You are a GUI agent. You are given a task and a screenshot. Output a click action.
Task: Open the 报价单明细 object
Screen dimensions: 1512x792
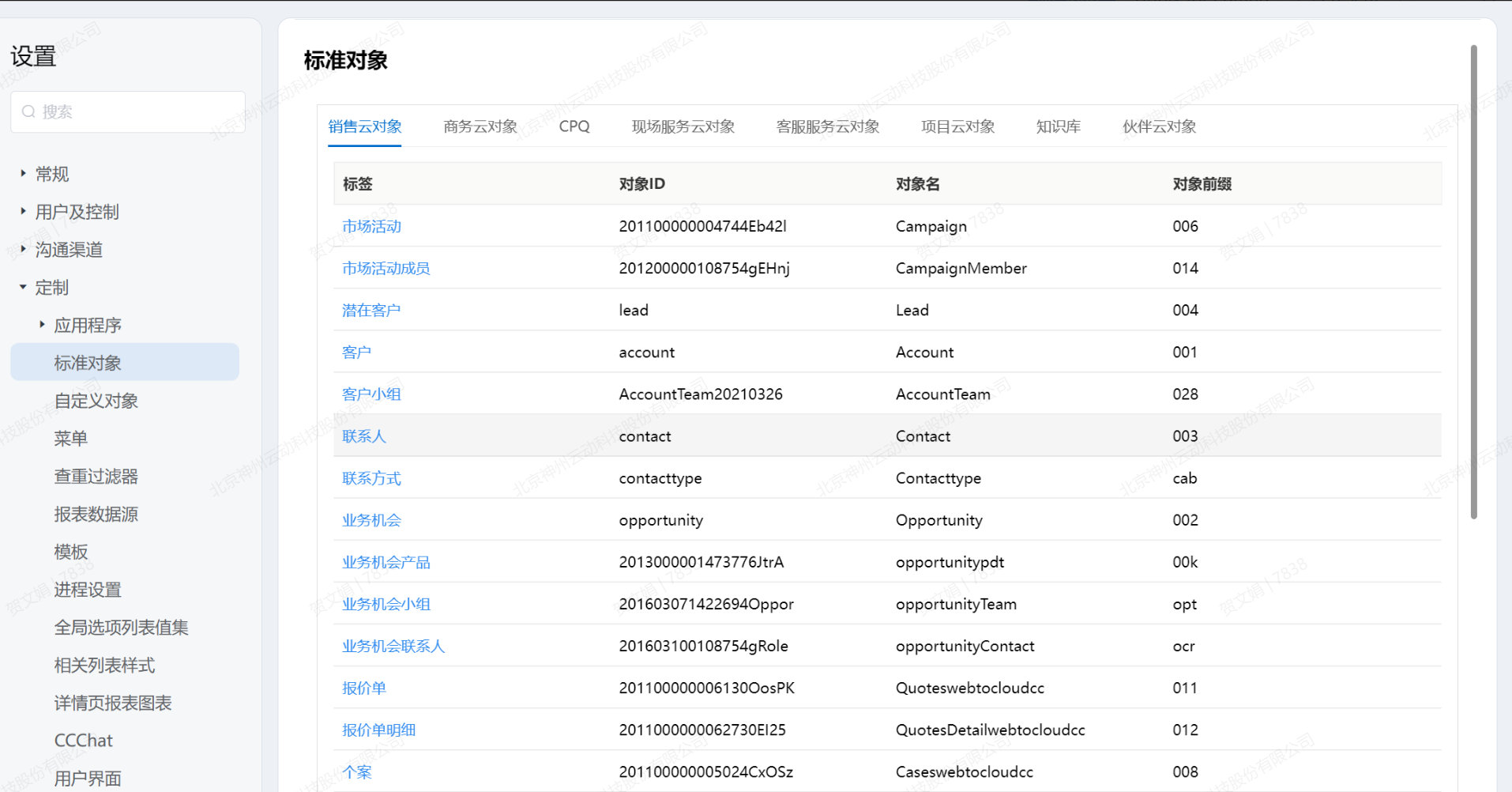click(x=378, y=730)
